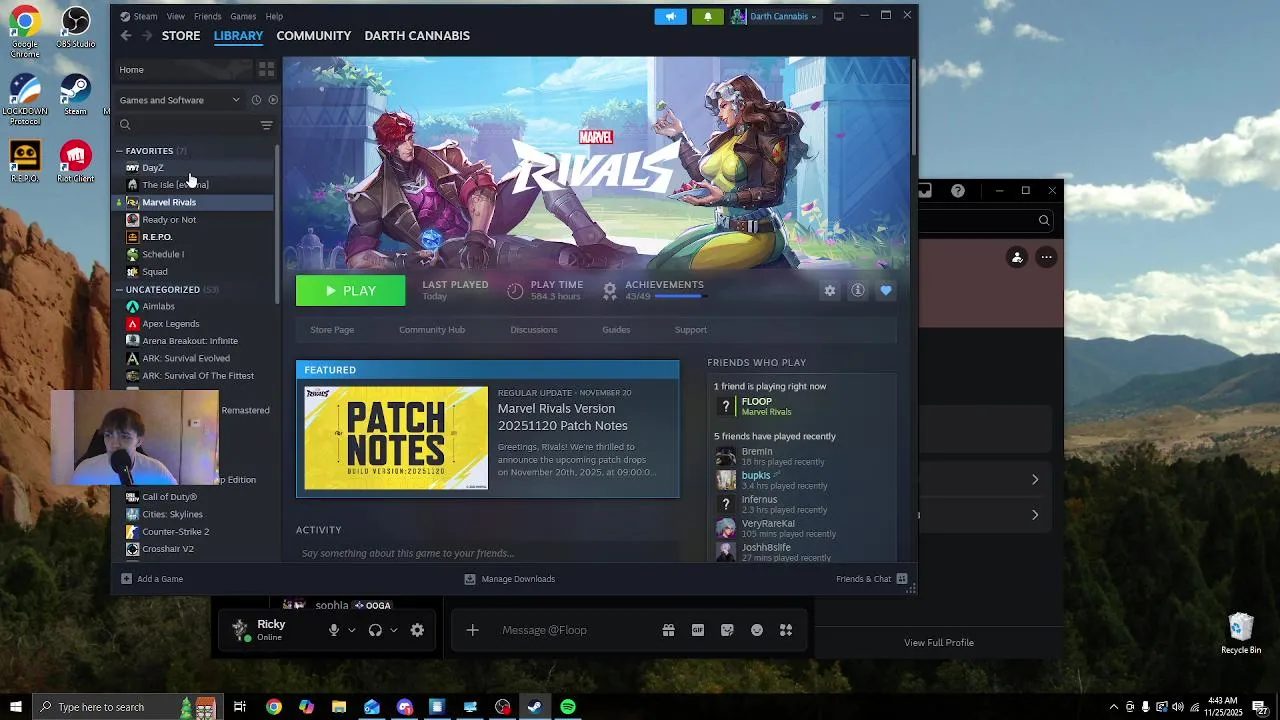Open the Discord GIF picker

[698, 630]
